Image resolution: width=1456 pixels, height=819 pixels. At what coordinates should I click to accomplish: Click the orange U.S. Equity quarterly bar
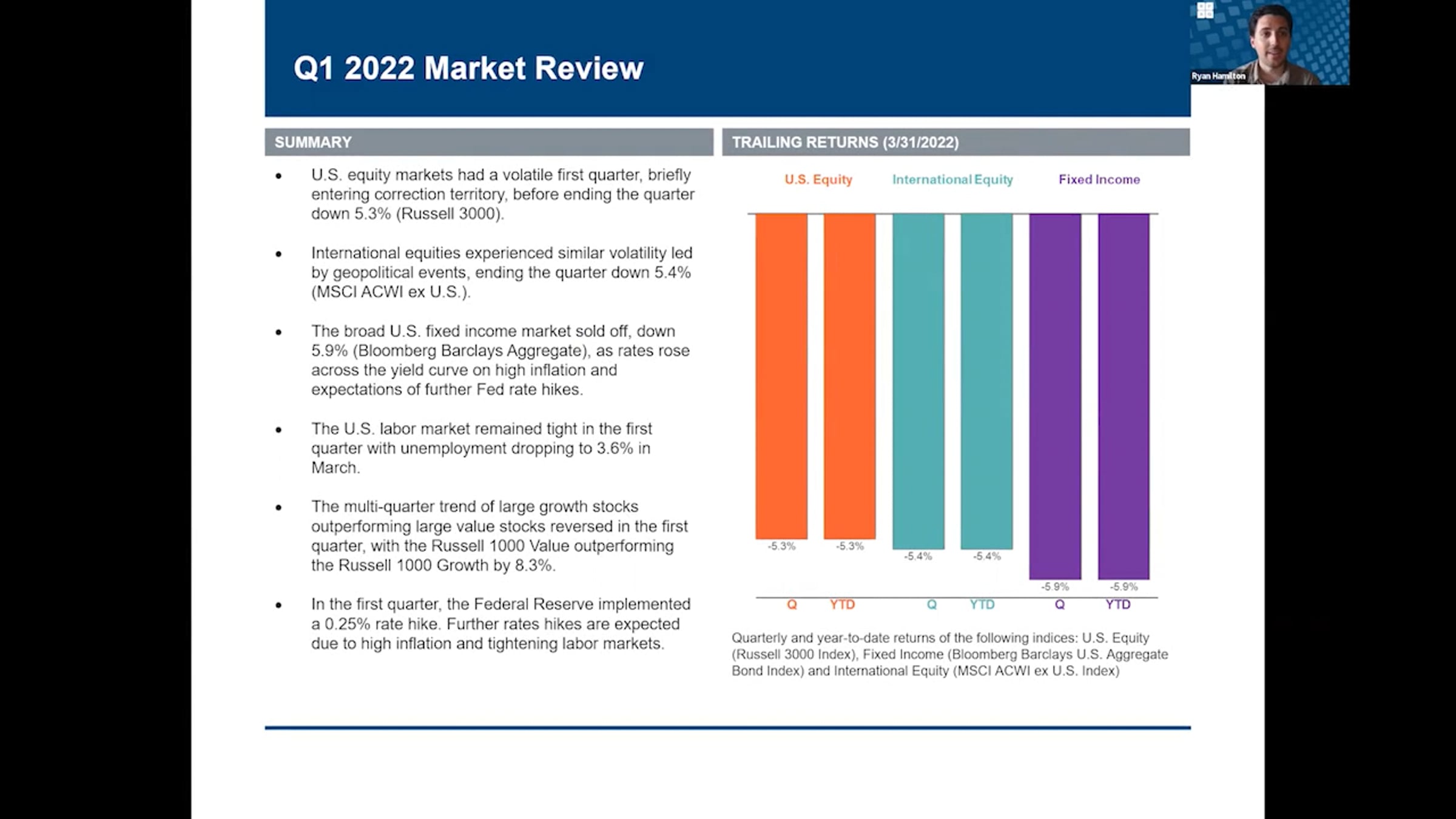pos(781,376)
